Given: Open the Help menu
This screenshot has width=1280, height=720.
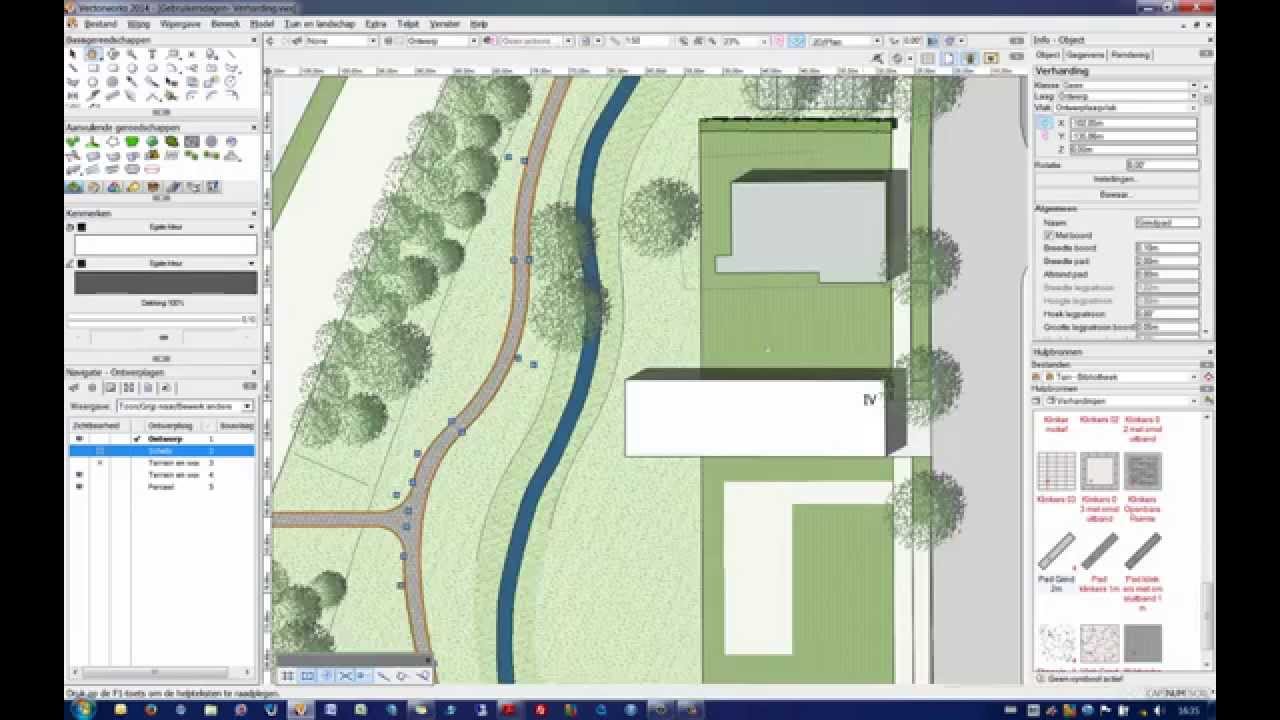Looking at the screenshot, I should [479, 23].
